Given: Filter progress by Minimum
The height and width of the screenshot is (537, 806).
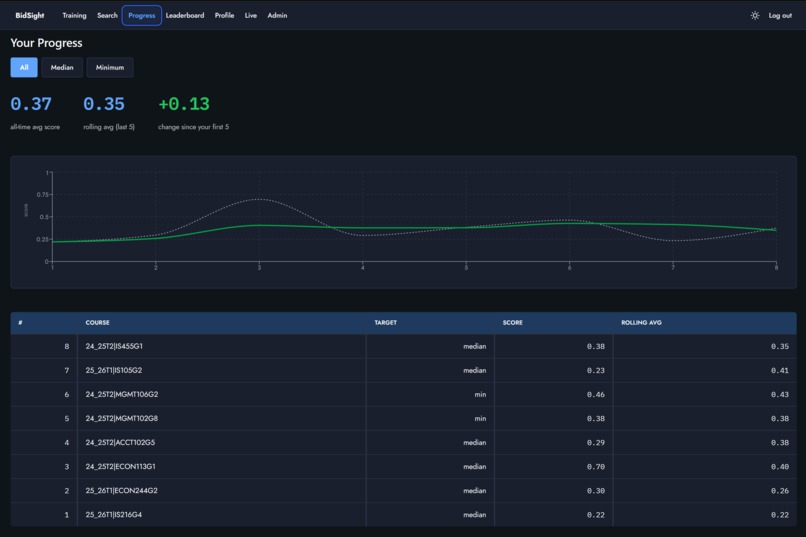Looking at the screenshot, I should 110,67.
